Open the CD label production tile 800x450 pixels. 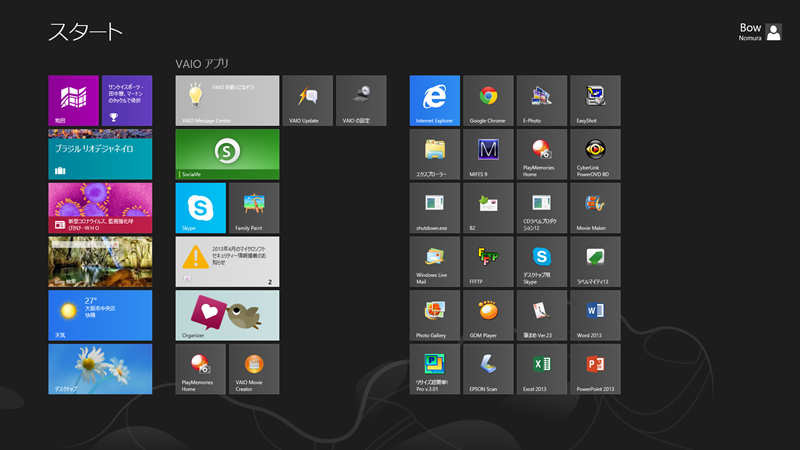point(542,208)
